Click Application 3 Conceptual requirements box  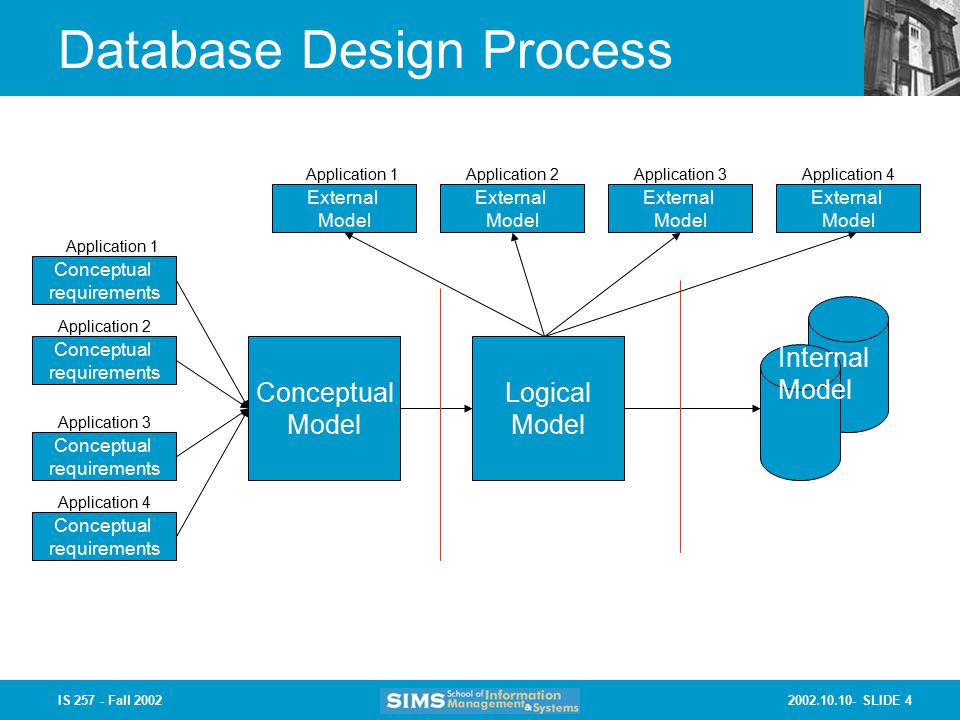pyautogui.click(x=105, y=457)
